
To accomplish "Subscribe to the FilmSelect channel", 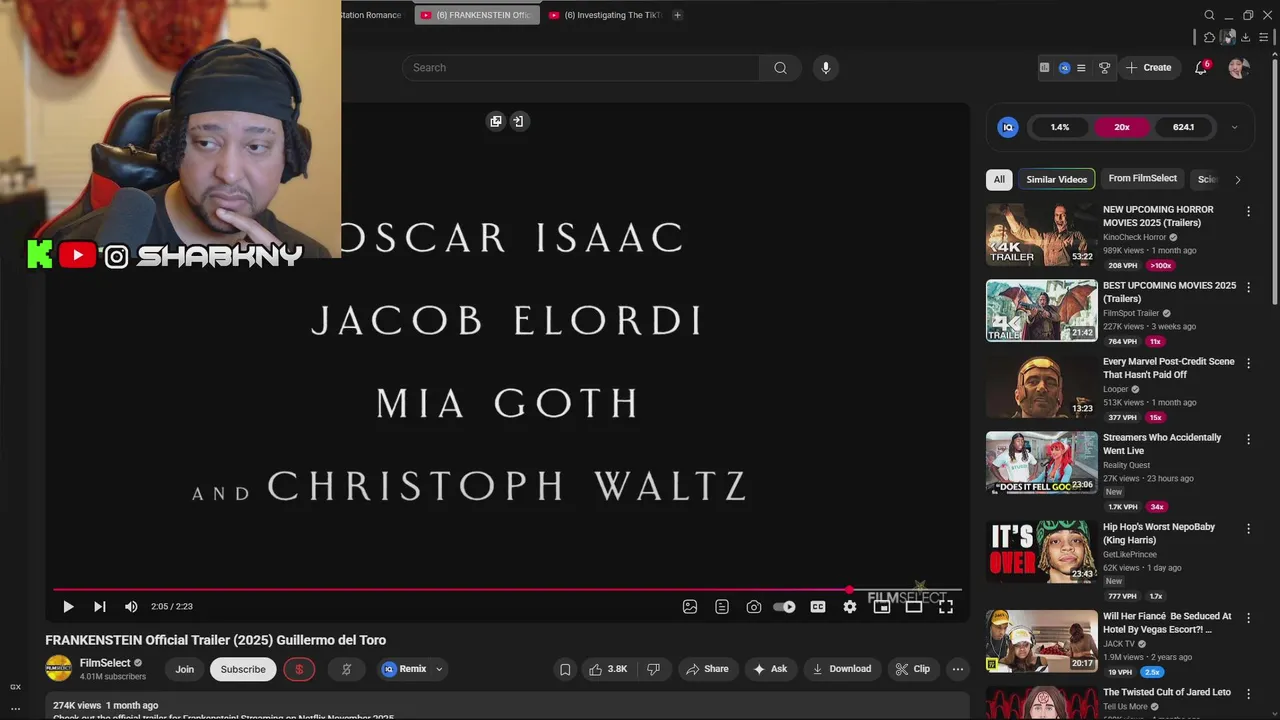I will click(x=243, y=669).
